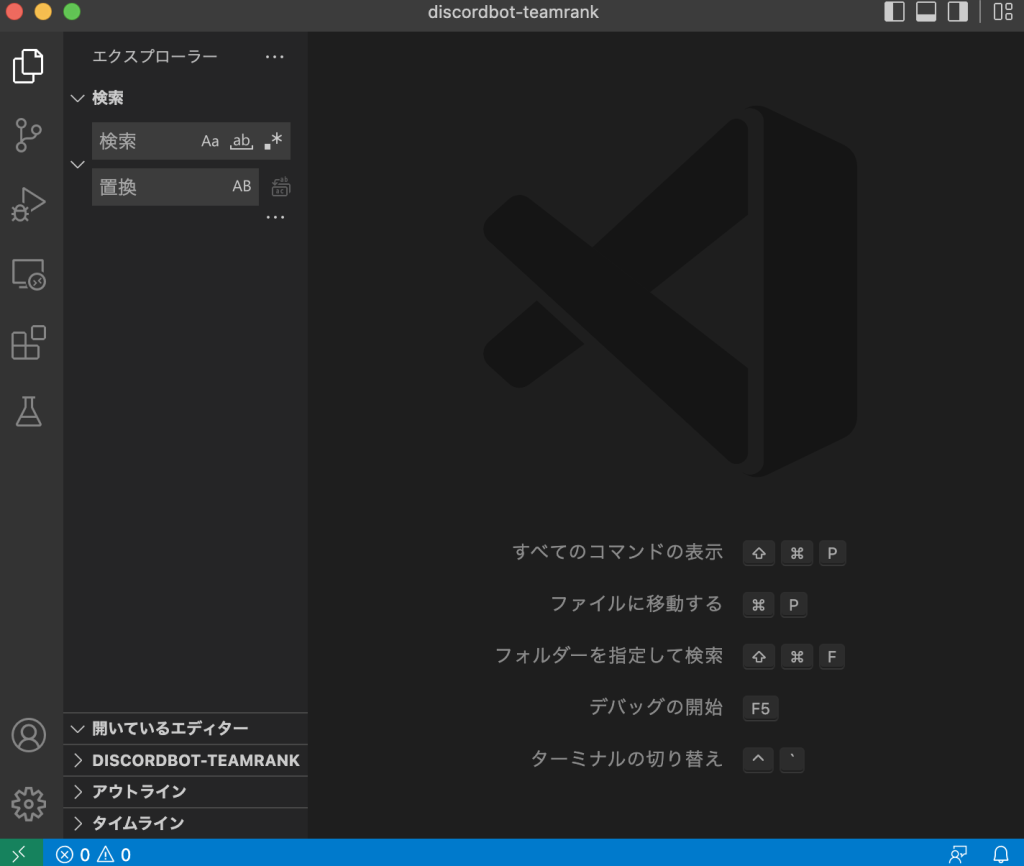Open Explorer views and more actions menu
The image size is (1024, 866).
(275, 57)
